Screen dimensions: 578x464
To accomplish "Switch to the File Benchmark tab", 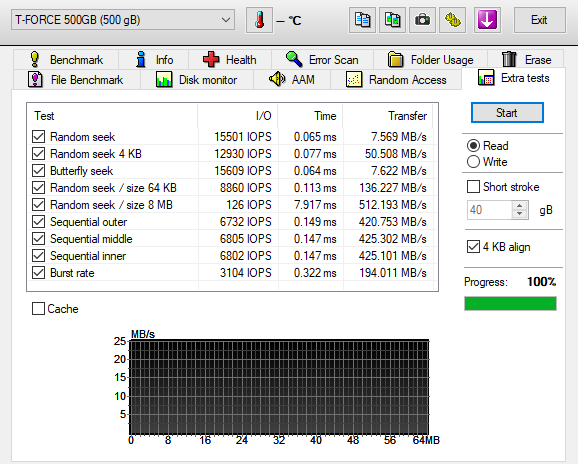I will coord(76,80).
